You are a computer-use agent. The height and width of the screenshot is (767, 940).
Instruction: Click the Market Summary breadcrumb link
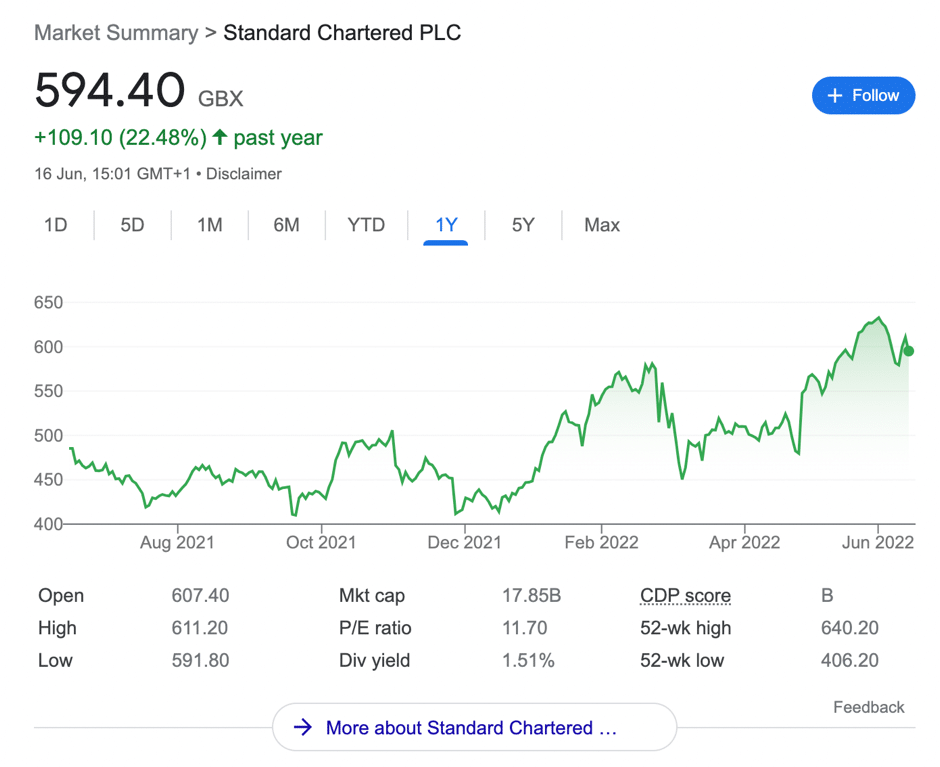[x=116, y=32]
